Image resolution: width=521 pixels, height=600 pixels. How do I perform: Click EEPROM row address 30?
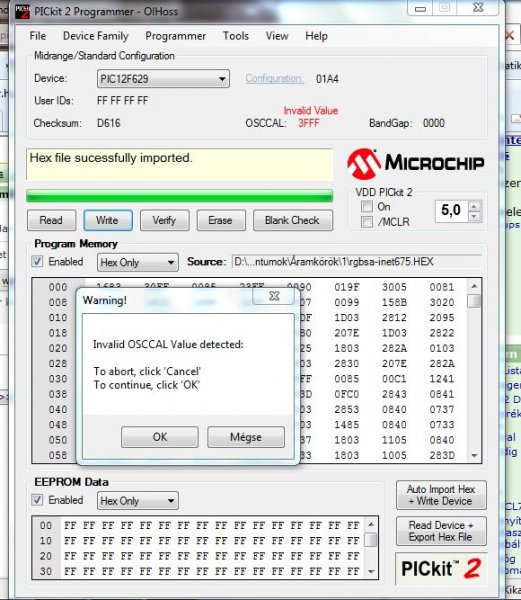(46, 571)
